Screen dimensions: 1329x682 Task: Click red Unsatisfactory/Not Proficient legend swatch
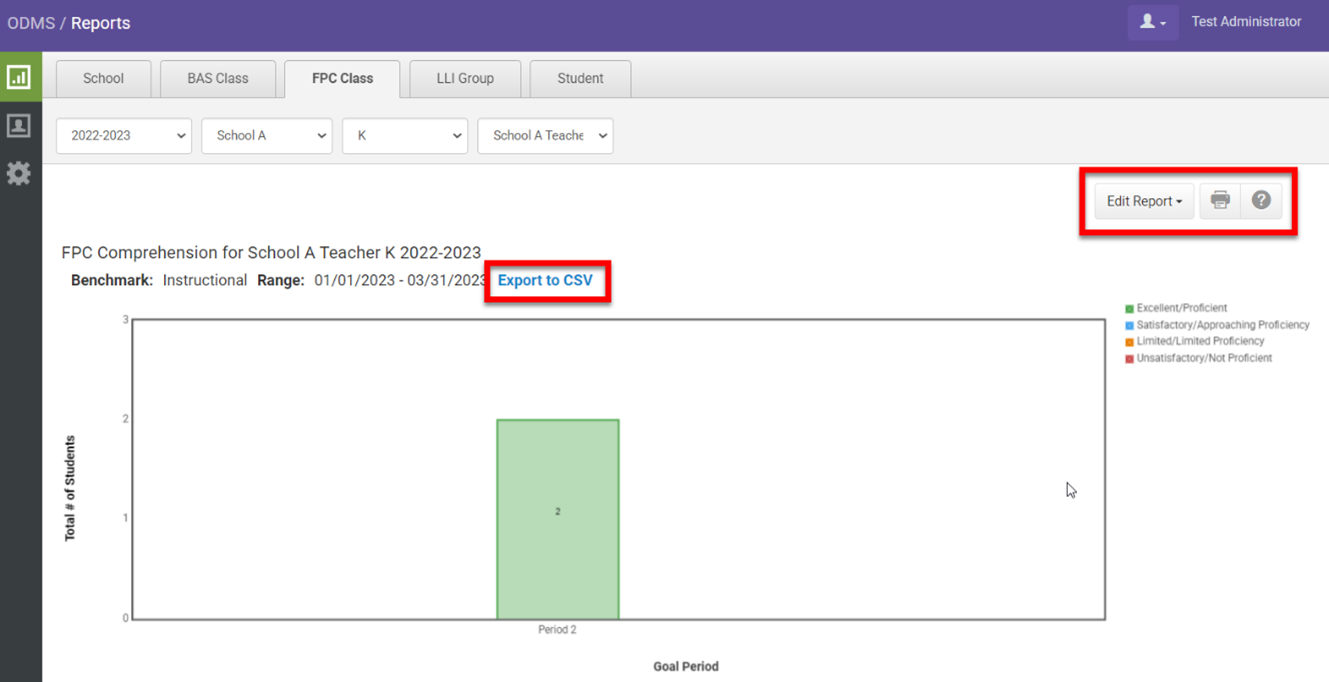1130,359
